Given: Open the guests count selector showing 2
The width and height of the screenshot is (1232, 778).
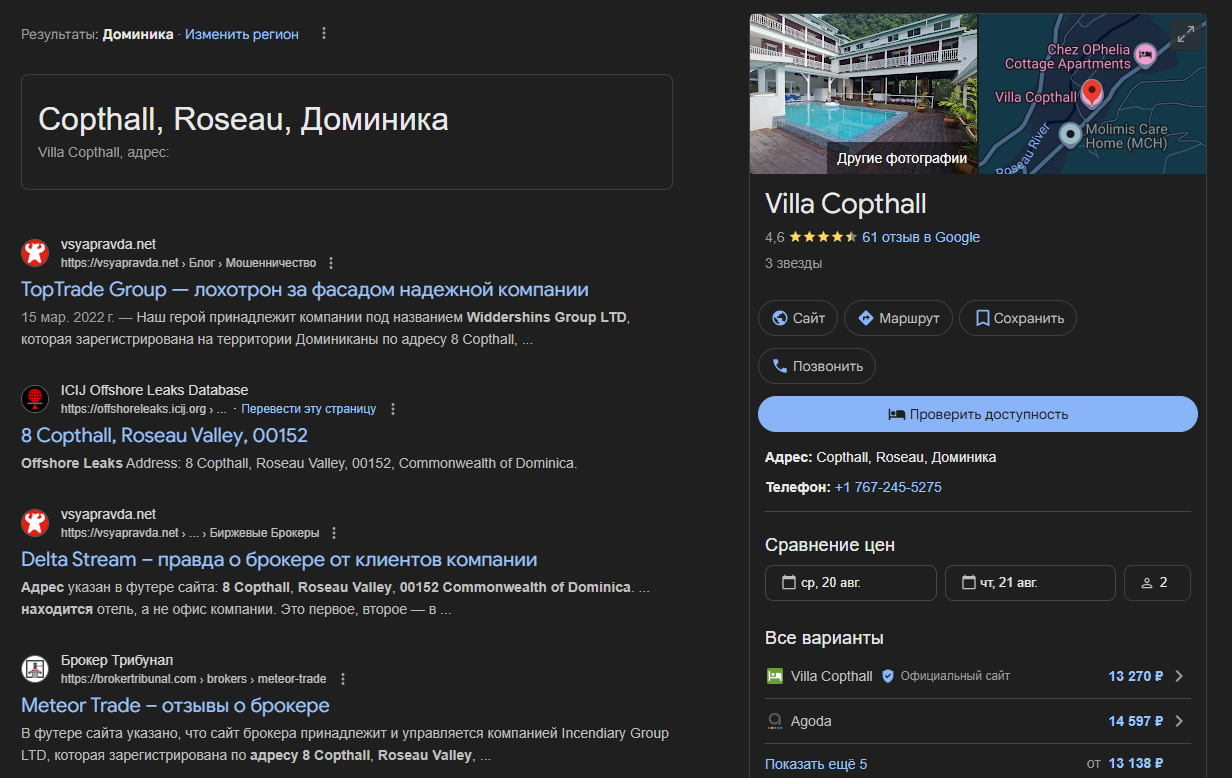Looking at the screenshot, I should coord(1157,583).
